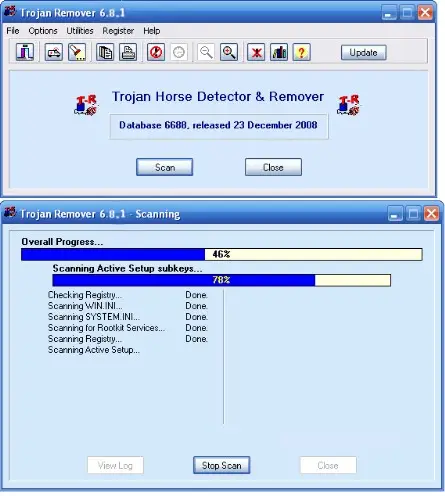This screenshot has height=496, width=445.
Task: Click Close in the main window
Action: pos(273,167)
